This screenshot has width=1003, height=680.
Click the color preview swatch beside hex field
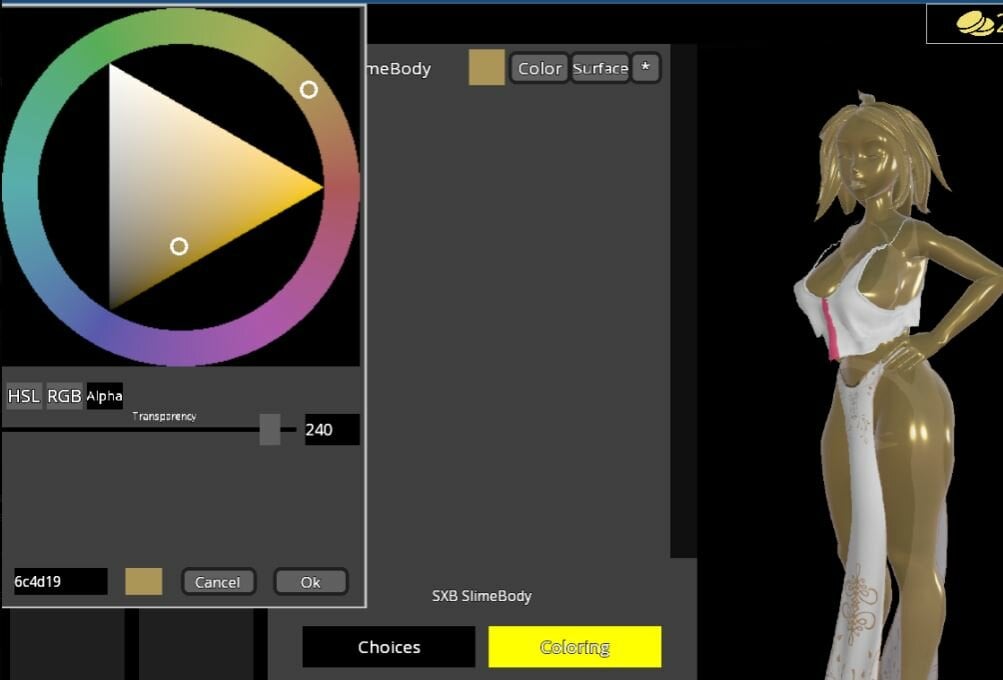[143, 581]
